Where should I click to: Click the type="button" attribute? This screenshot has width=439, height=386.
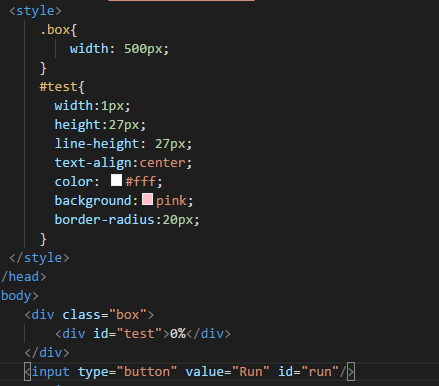click(x=127, y=372)
